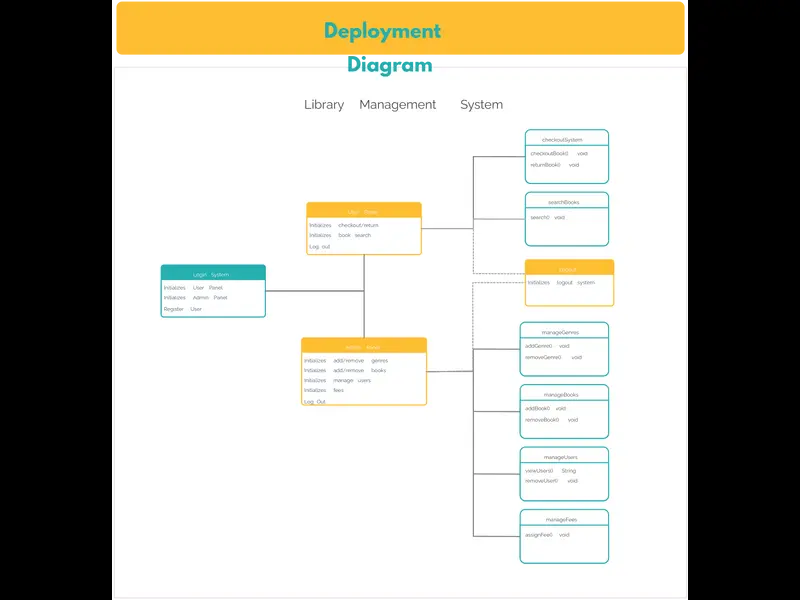The height and width of the screenshot is (600, 800).
Task: Select the manageGenres class title
Action: pos(560,333)
